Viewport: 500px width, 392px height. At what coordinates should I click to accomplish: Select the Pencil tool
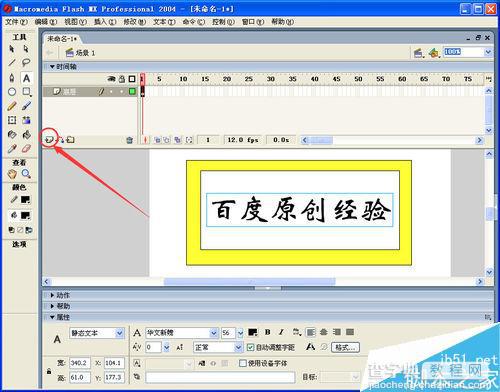tap(12, 106)
